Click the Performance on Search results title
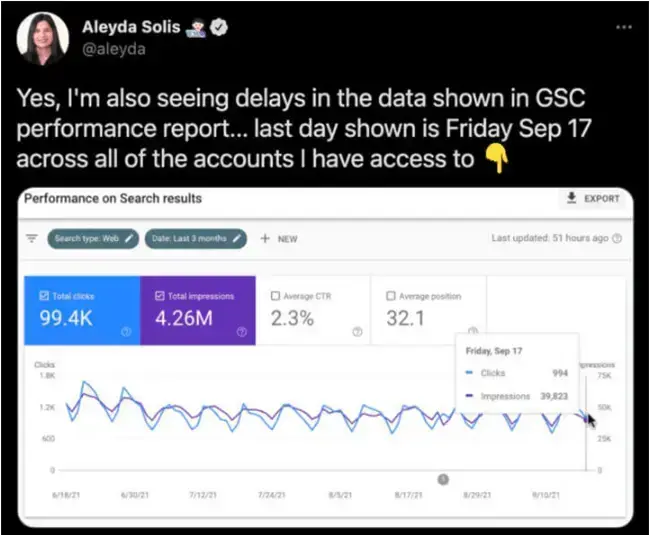Viewport: 650px width, 535px height. click(113, 198)
